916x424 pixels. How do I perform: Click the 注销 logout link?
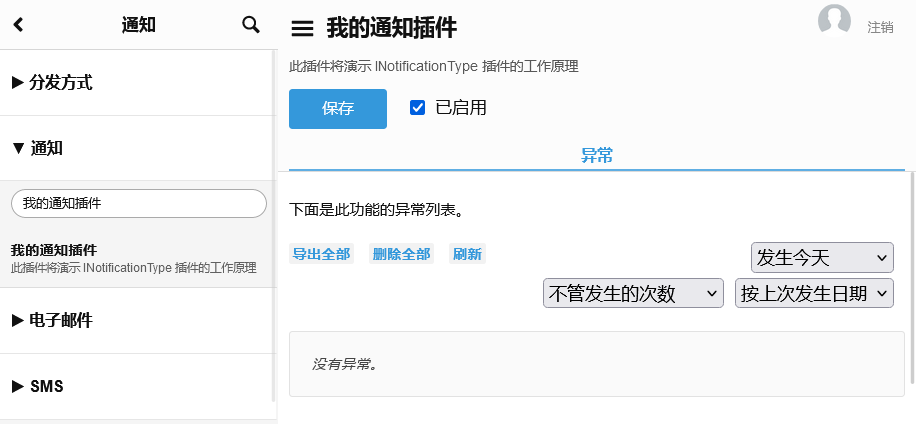pyautogui.click(x=880, y=27)
